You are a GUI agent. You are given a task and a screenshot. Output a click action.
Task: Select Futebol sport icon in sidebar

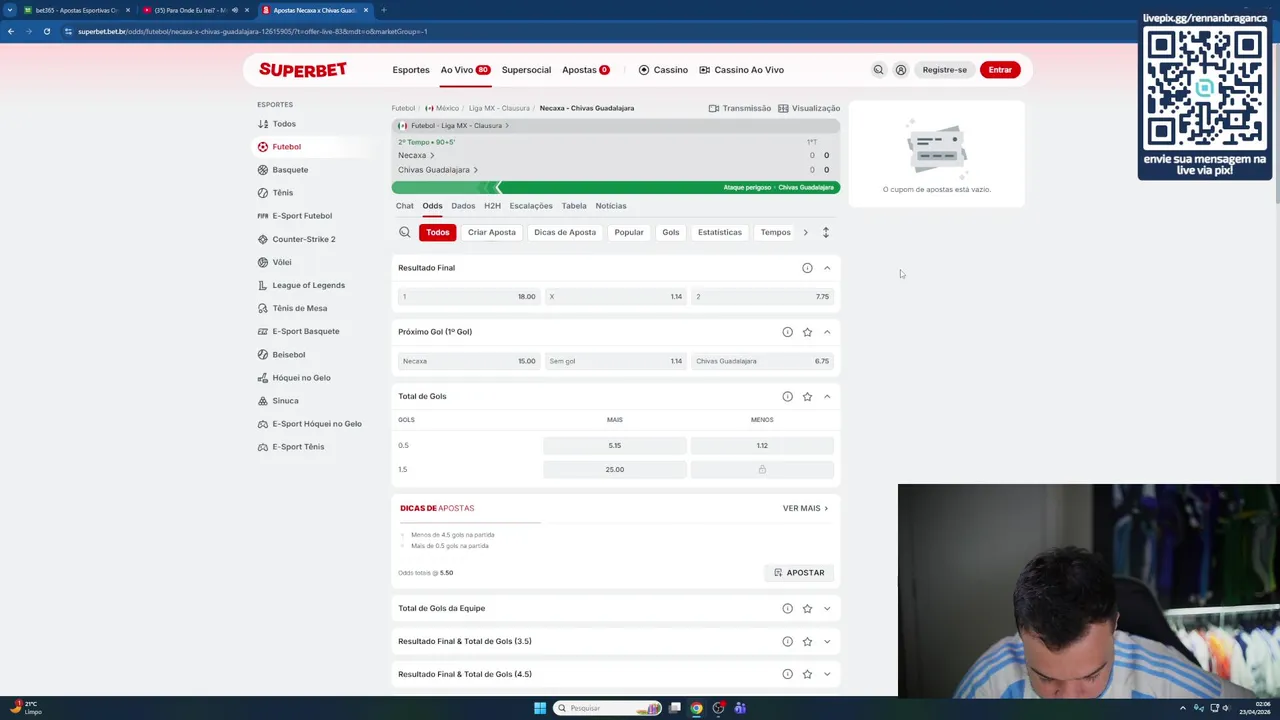pos(263,147)
